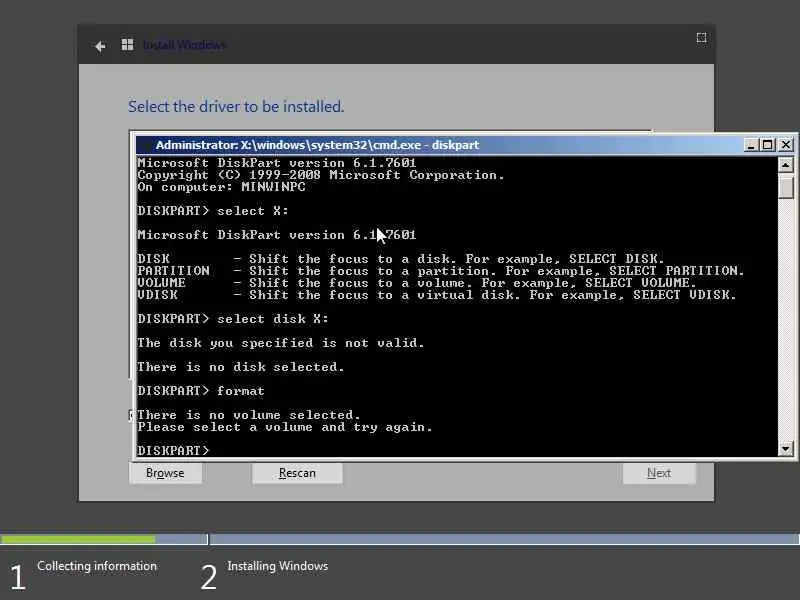Screen dimensions: 800x600
Task: Click the "select disk X:" command line
Action: 233,319
